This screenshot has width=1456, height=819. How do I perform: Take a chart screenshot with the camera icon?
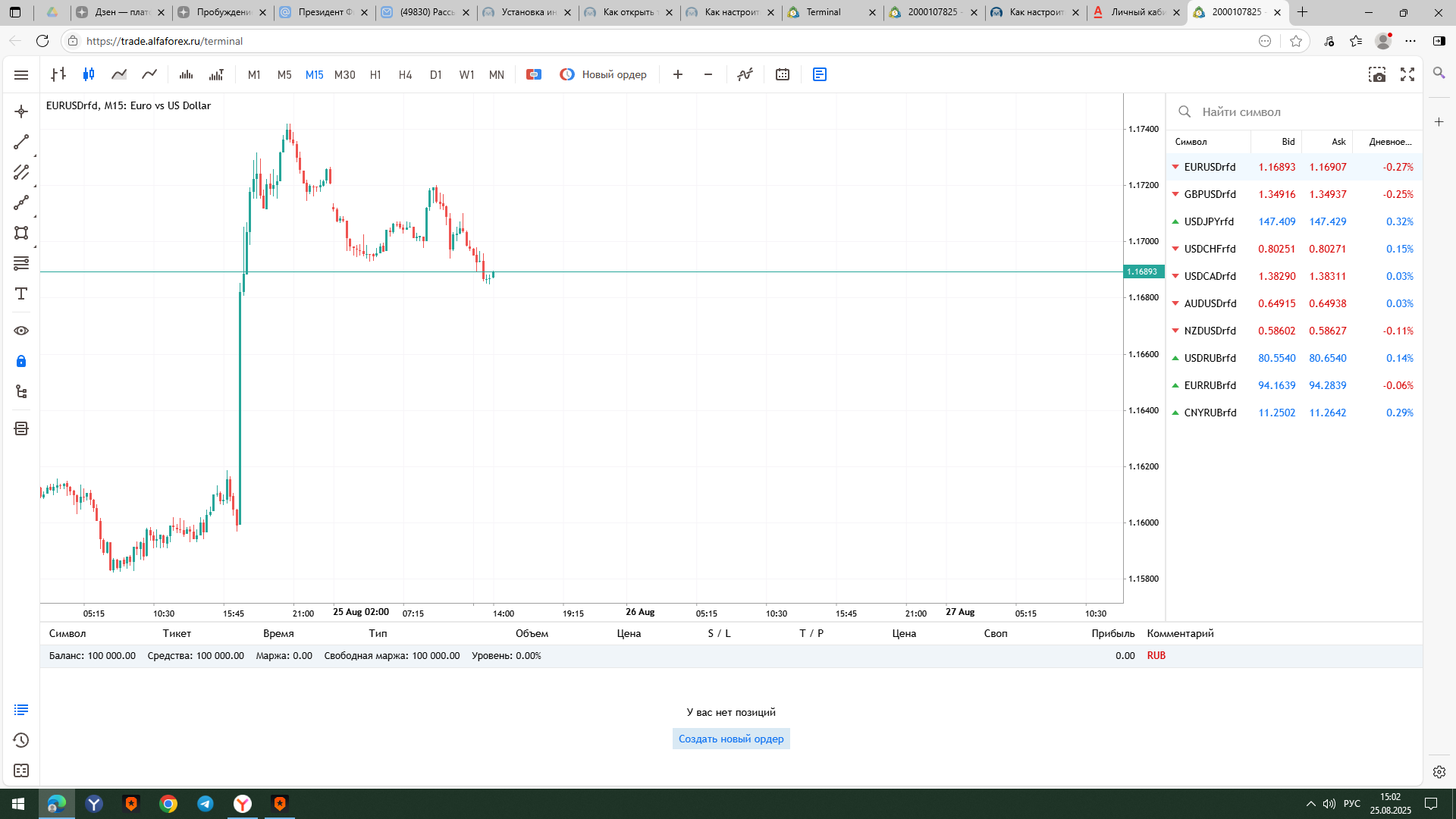click(1376, 74)
